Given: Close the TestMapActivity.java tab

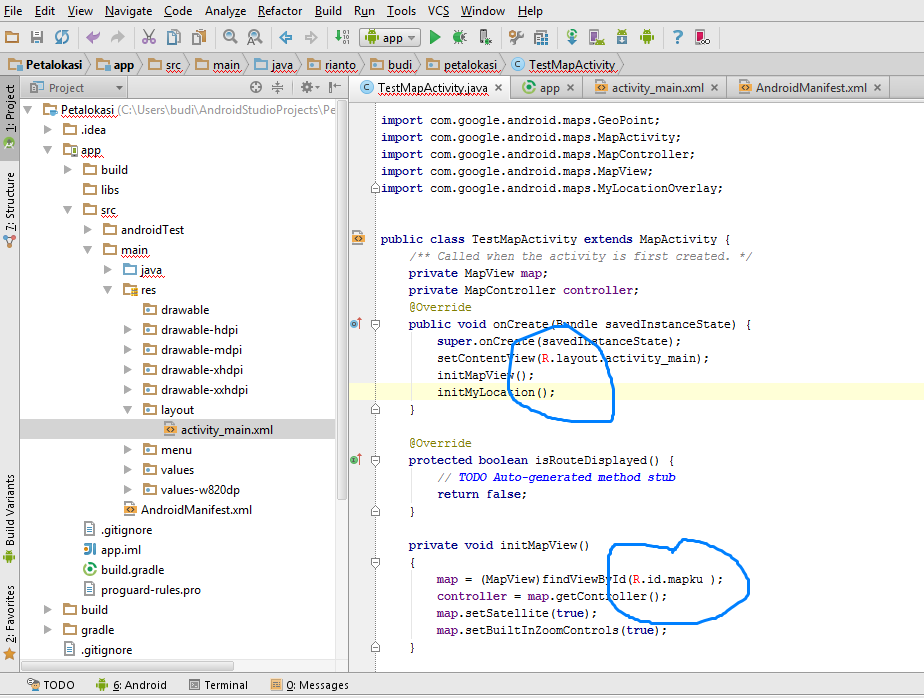Looking at the screenshot, I should click(x=499, y=87).
